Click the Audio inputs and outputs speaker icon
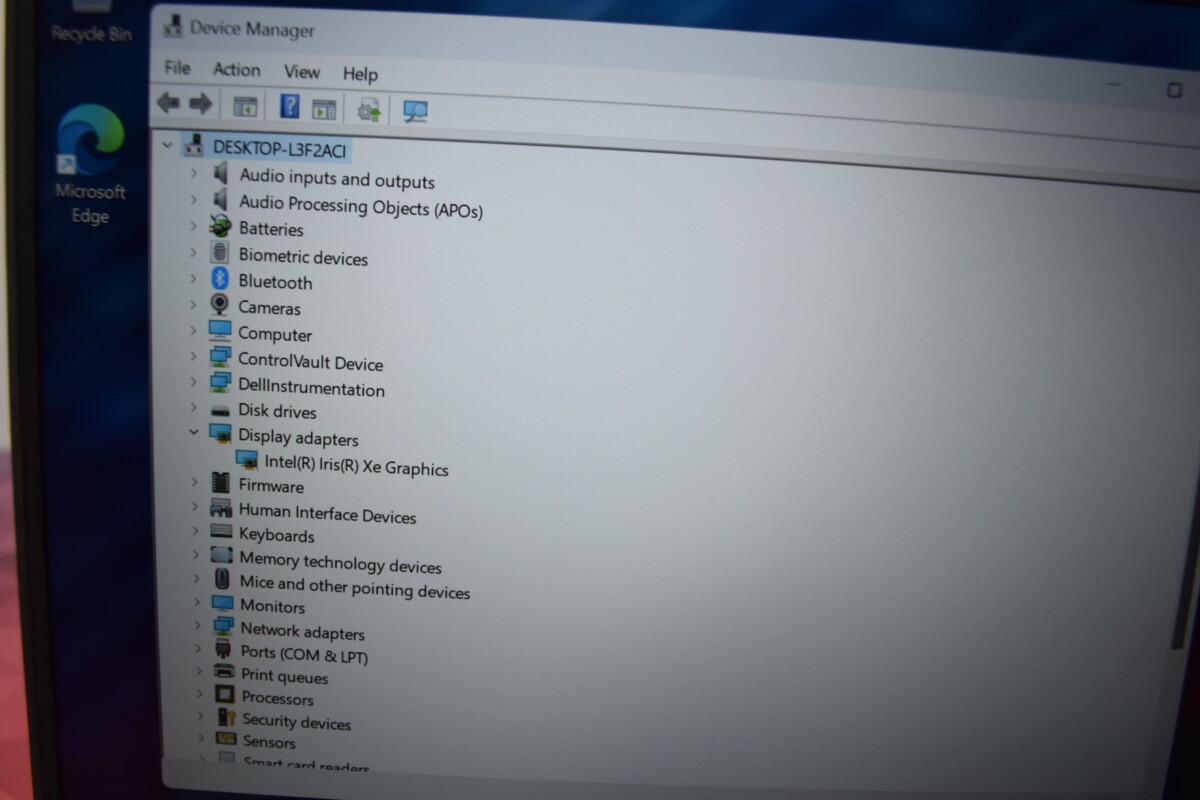The height and width of the screenshot is (800, 1200). [x=221, y=173]
